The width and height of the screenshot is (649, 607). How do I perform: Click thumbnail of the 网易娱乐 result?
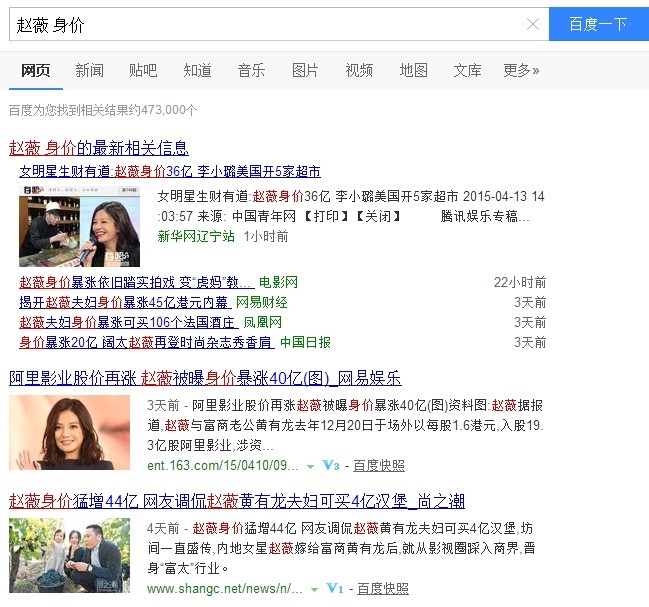point(70,432)
